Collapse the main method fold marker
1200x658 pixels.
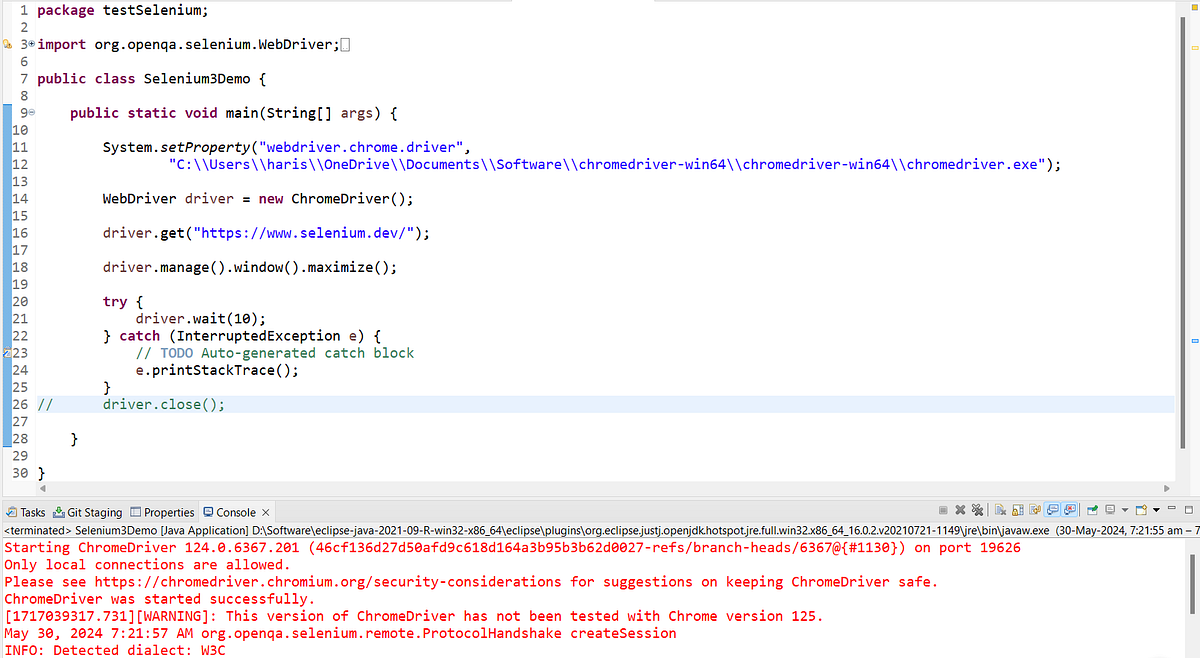pyautogui.click(x=31, y=112)
